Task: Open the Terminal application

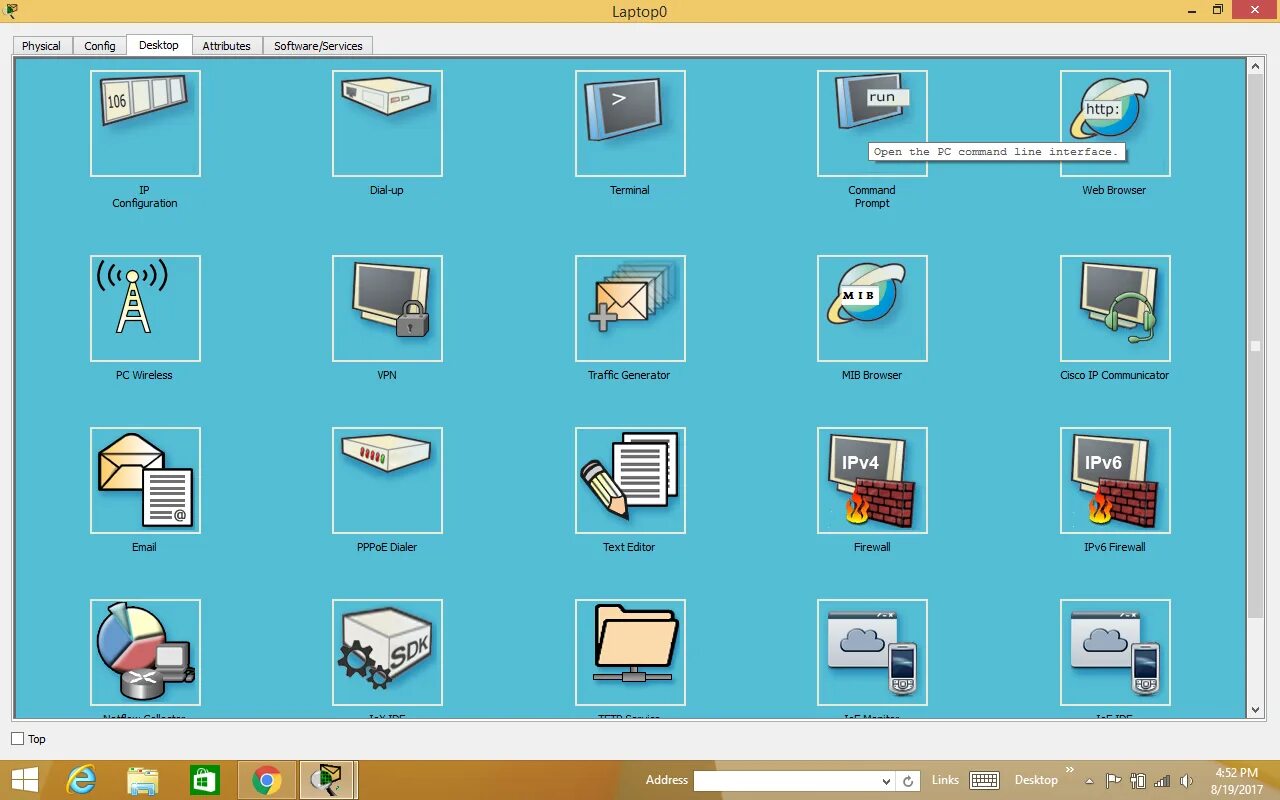Action: 630,123
